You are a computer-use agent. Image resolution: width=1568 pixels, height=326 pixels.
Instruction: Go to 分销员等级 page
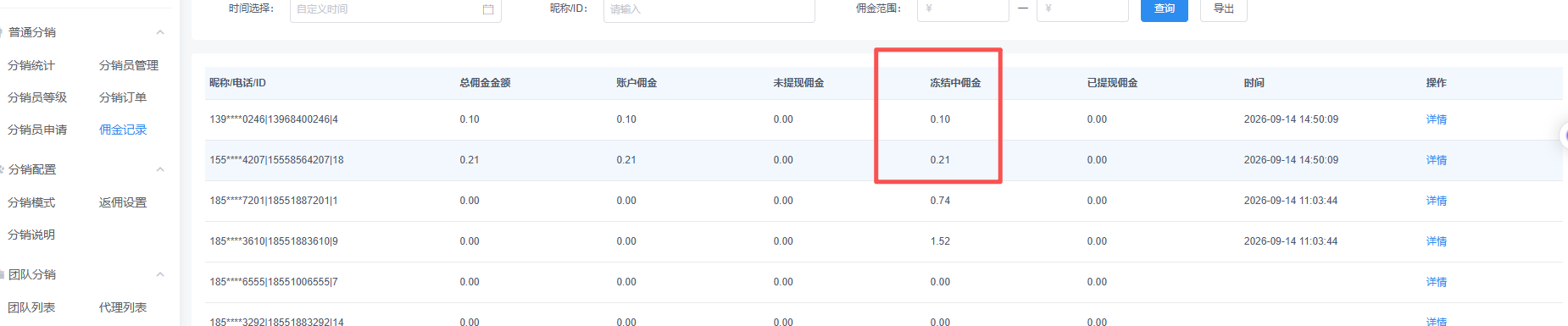[x=37, y=97]
